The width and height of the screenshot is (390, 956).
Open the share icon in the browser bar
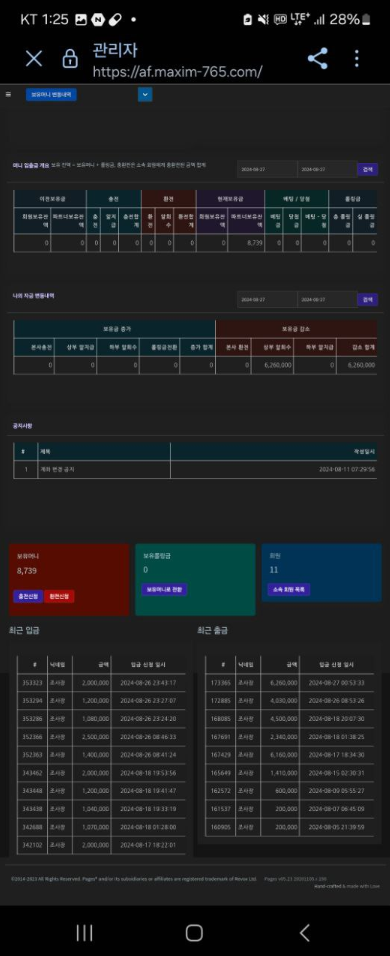317,59
